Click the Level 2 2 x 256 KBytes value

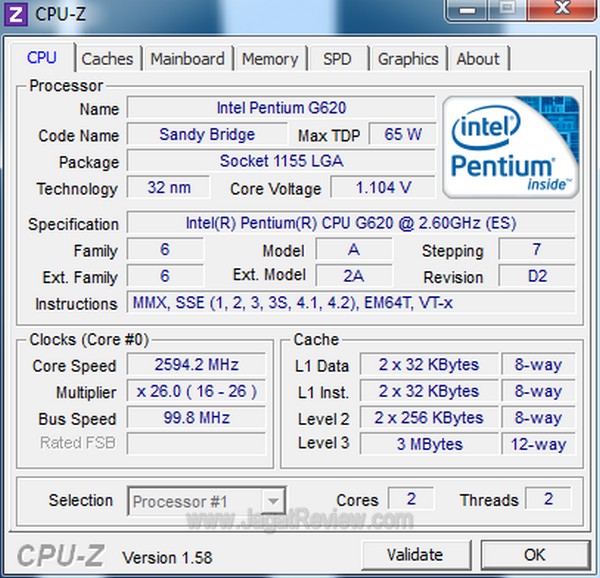429,417
